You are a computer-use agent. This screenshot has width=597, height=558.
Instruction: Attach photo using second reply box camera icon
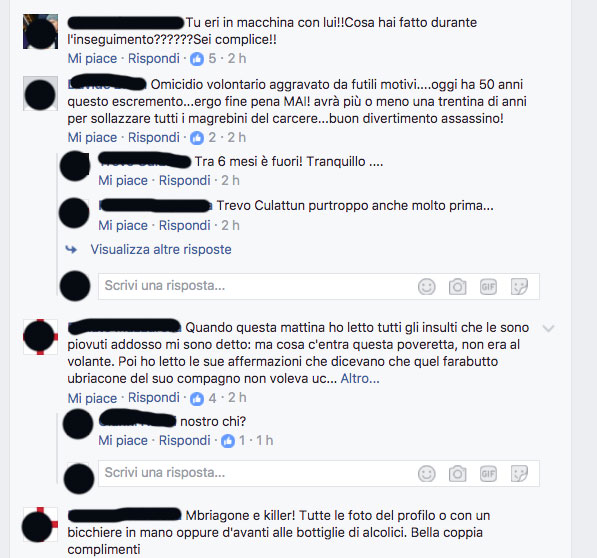457,474
